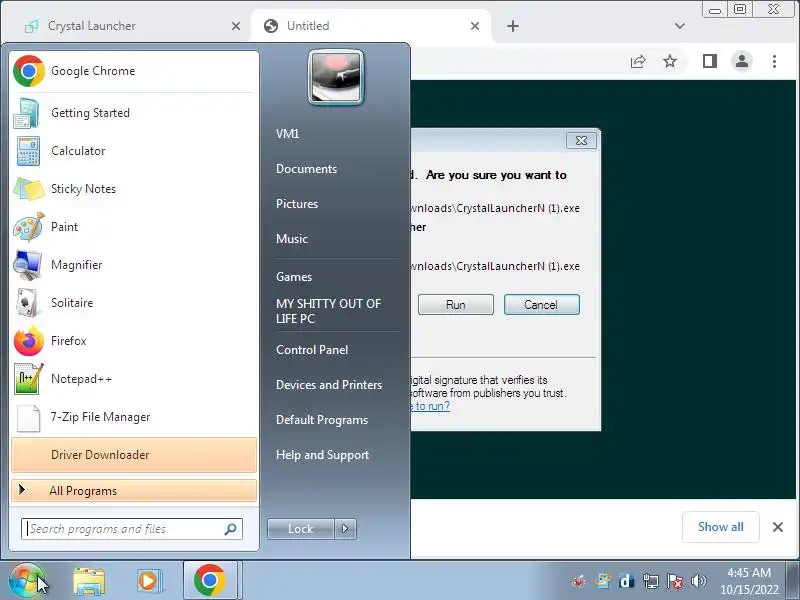This screenshot has width=800, height=600.
Task: Start the Solitaire game
Action: click(134, 303)
